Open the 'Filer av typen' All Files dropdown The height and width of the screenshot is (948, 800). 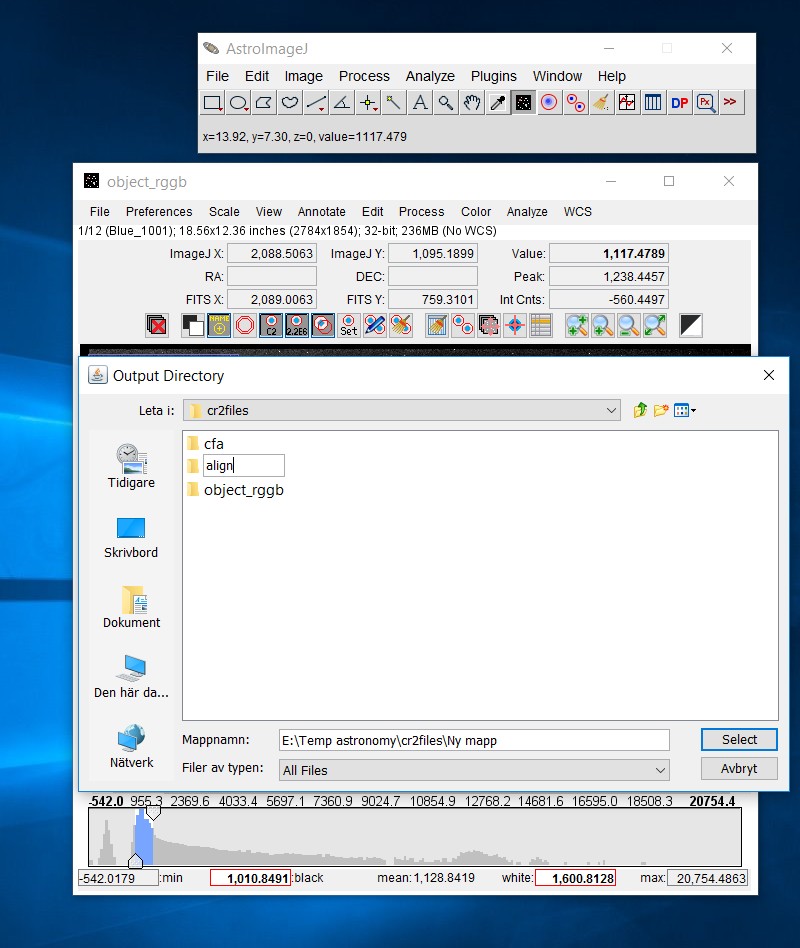pos(474,770)
